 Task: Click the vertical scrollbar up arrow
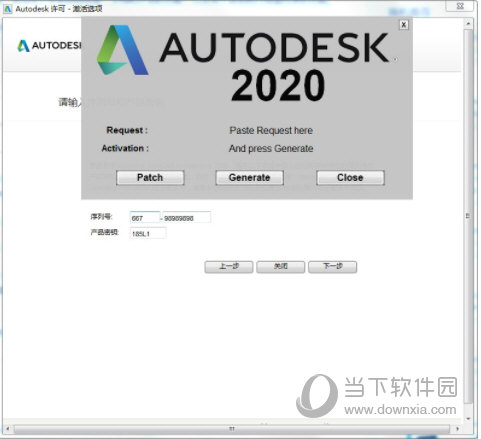coord(468,24)
